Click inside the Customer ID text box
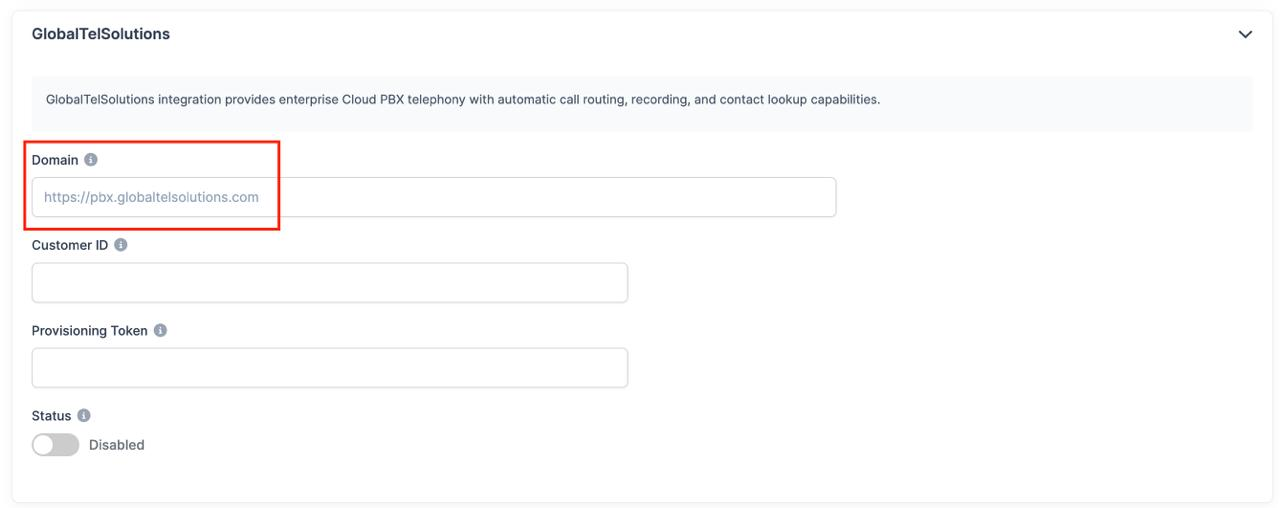Image resolution: width=1280 pixels, height=508 pixels. tap(330, 283)
